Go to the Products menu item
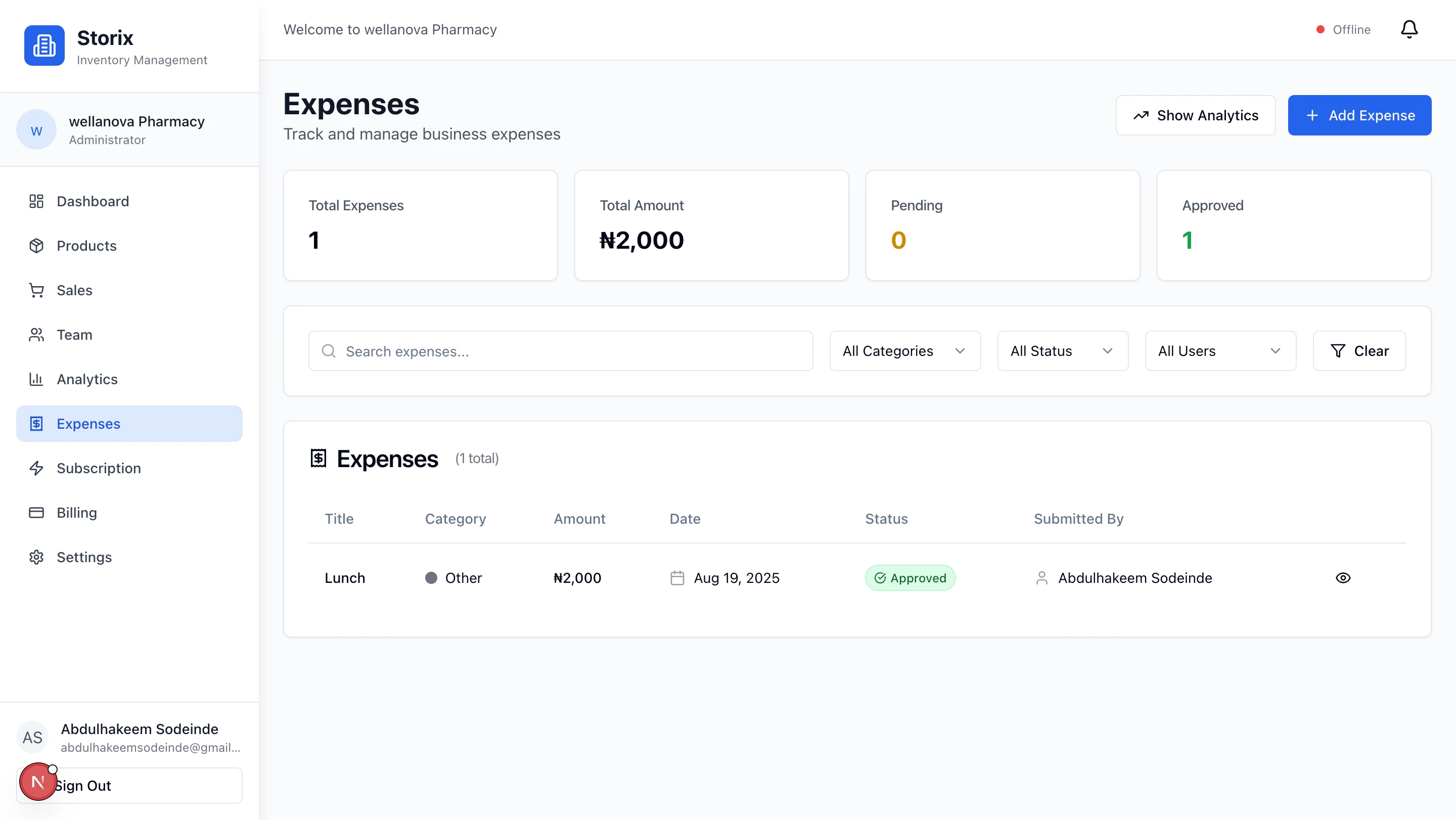The image size is (1456, 820). coord(86,246)
